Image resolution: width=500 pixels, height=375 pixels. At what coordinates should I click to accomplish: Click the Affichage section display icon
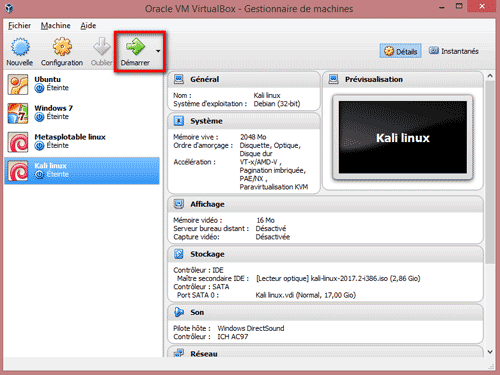[179, 204]
